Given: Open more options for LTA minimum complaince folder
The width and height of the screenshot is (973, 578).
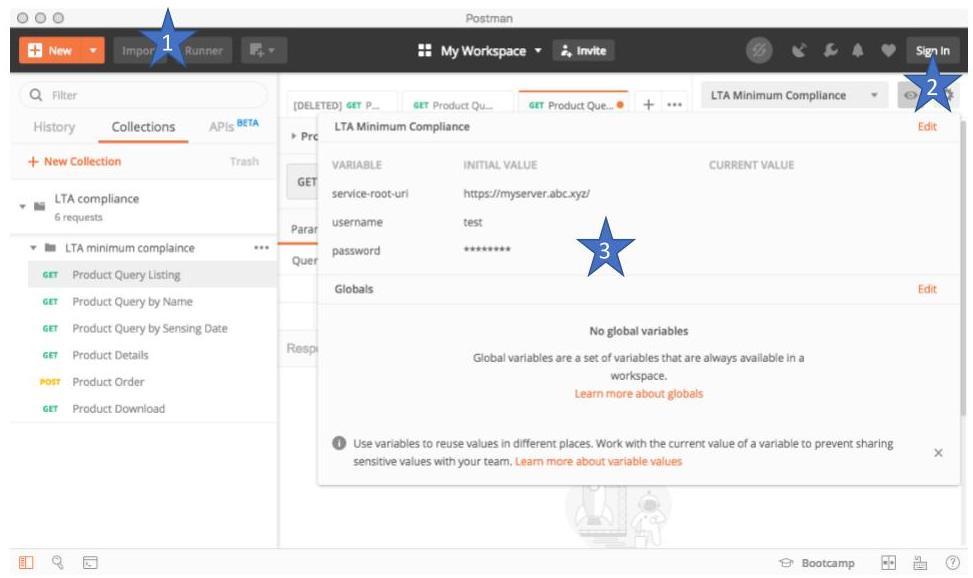Looking at the screenshot, I should click(261, 248).
